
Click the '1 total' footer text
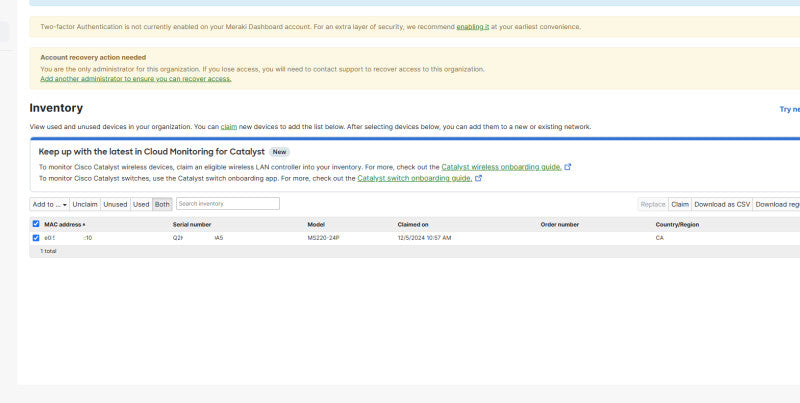click(48, 251)
